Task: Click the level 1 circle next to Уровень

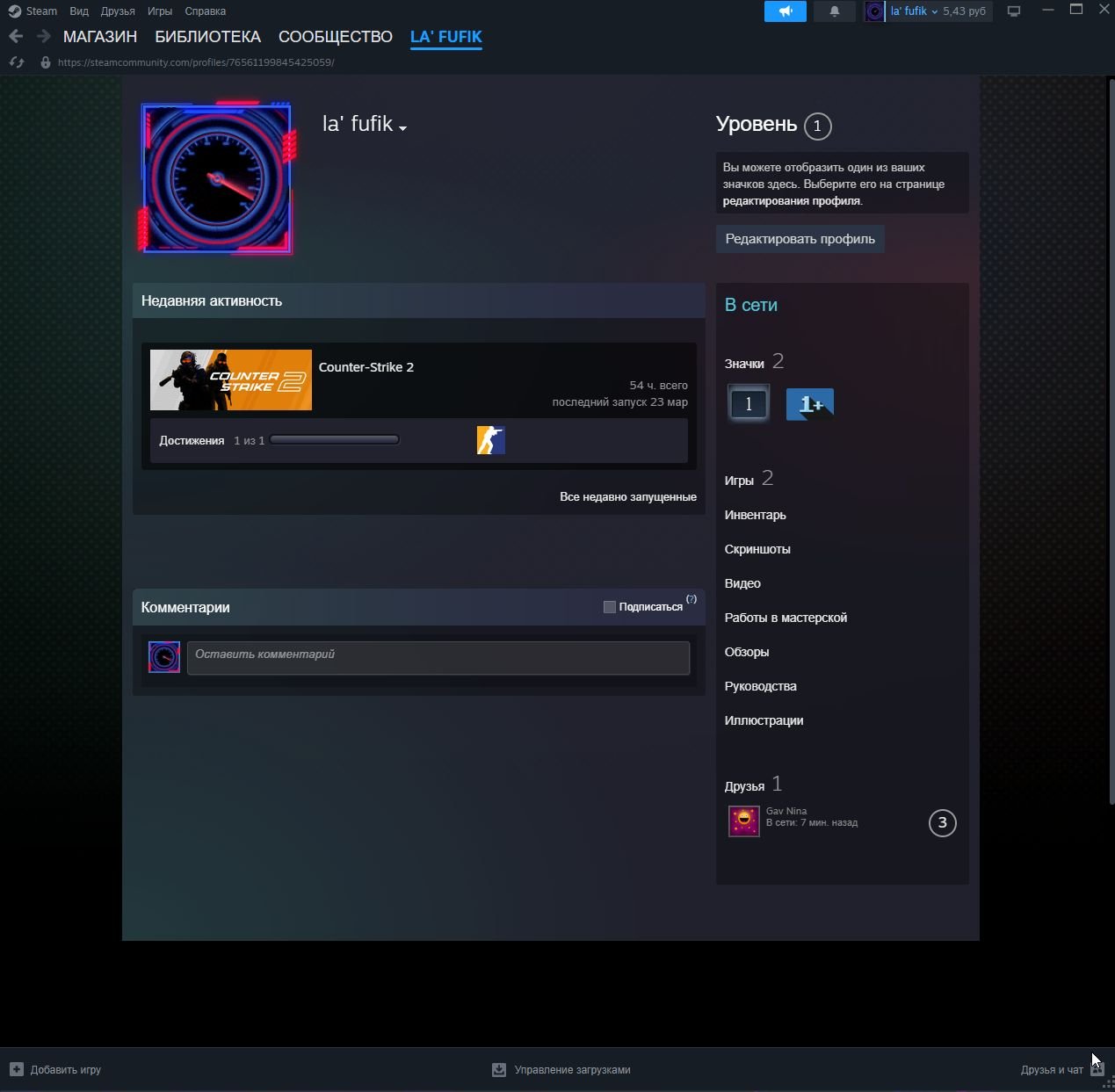Action: [x=817, y=126]
